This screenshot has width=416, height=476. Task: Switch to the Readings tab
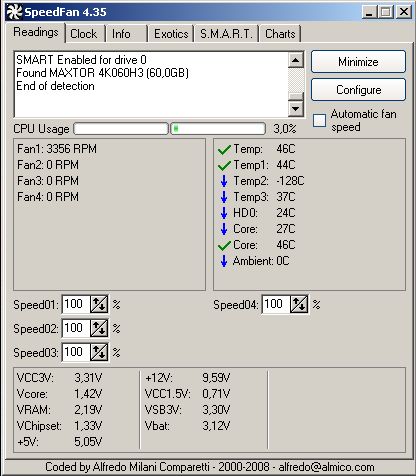click(36, 33)
